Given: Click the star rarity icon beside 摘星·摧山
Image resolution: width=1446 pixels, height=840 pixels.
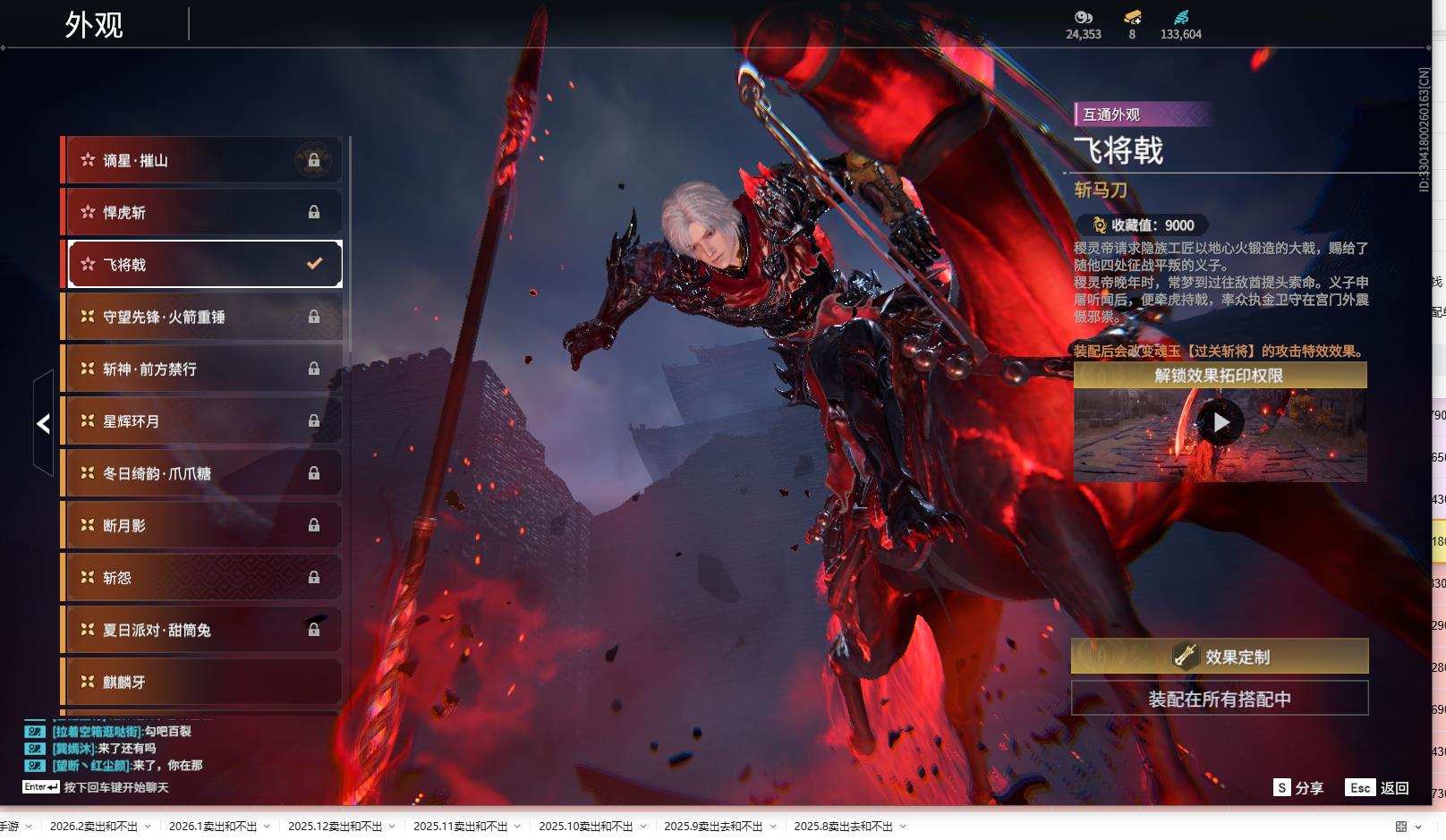Looking at the screenshot, I should pyautogui.click(x=88, y=160).
